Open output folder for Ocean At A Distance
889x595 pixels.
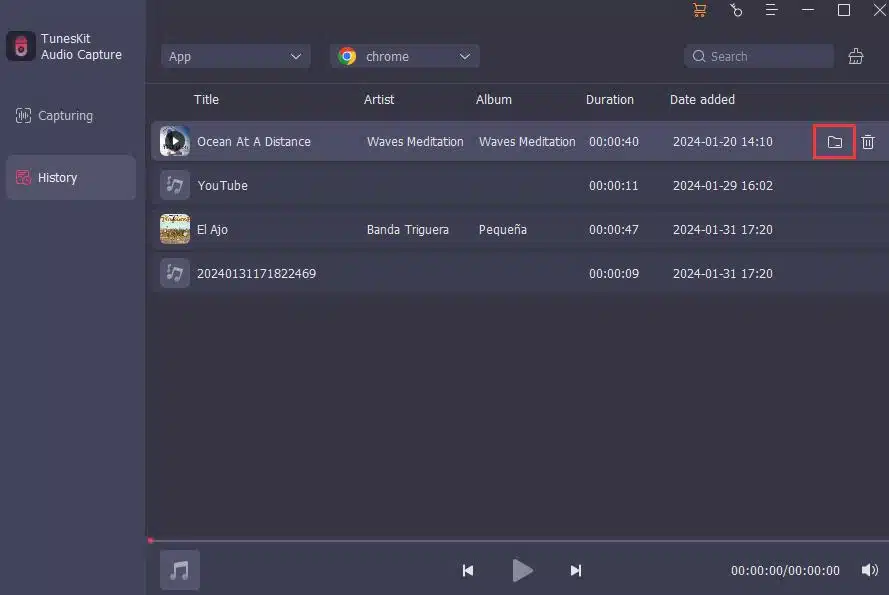pyautogui.click(x=834, y=142)
